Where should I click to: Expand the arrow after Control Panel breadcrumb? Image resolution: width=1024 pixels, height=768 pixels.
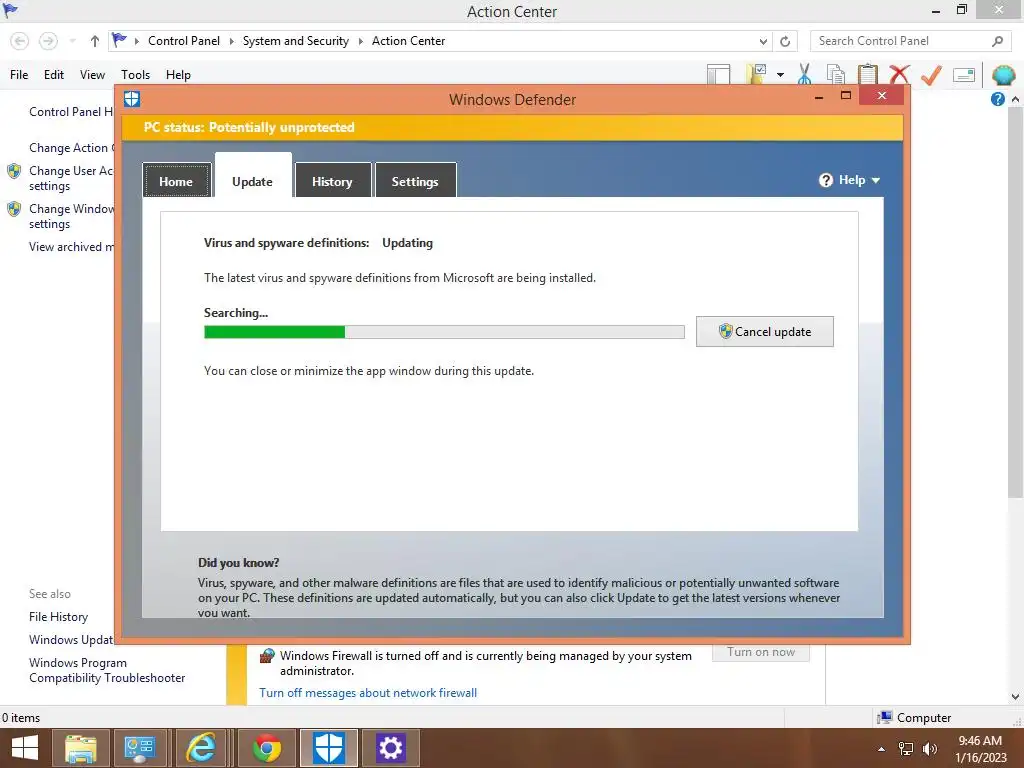pos(231,41)
